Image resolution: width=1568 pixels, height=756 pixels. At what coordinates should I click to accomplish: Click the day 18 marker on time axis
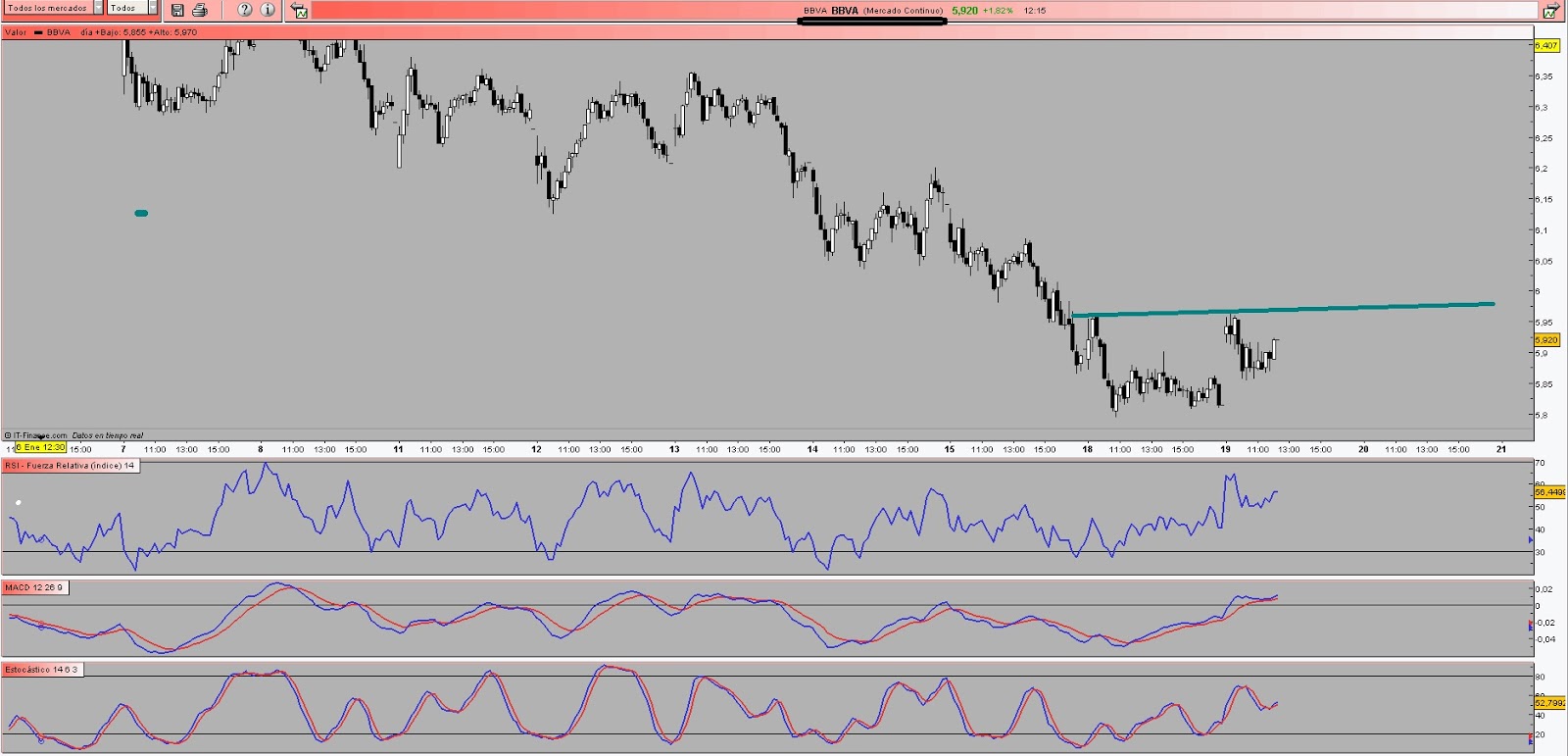point(1087,449)
